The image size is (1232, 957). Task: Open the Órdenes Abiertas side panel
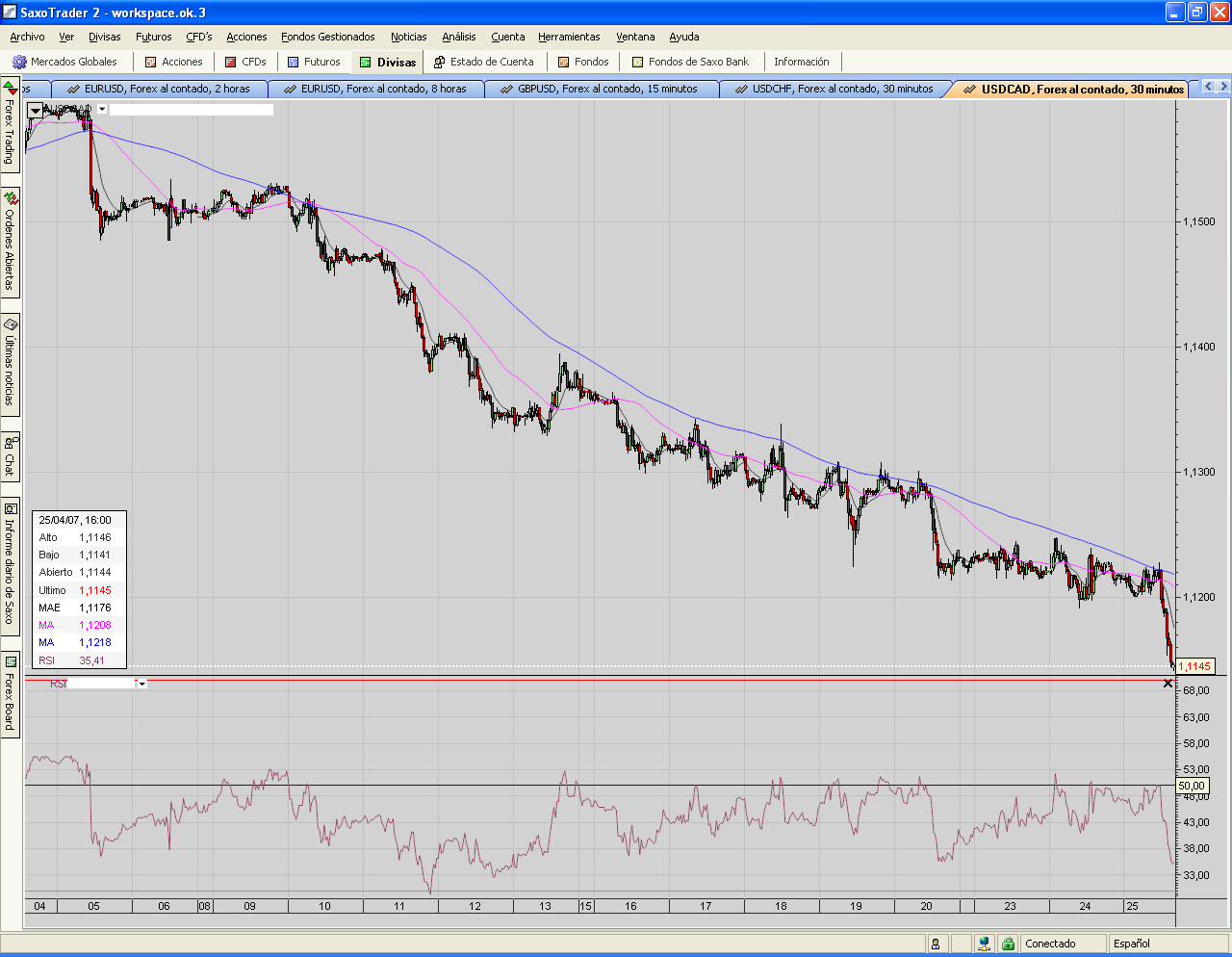[10, 243]
